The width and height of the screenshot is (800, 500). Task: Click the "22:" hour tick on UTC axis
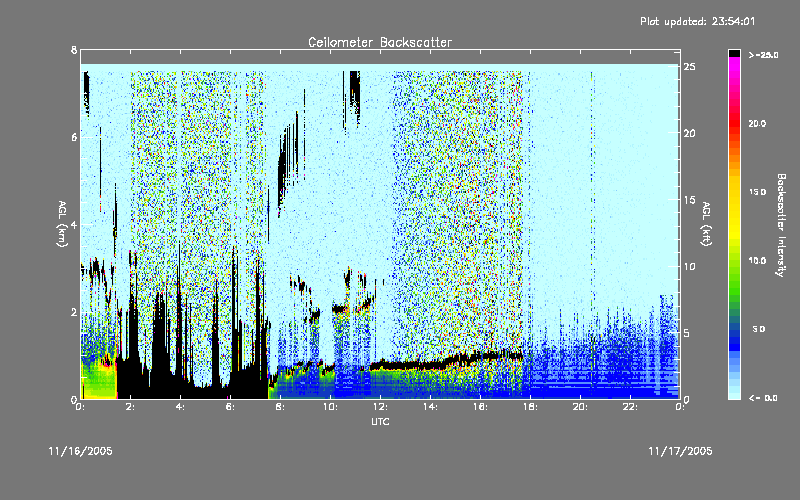click(631, 407)
